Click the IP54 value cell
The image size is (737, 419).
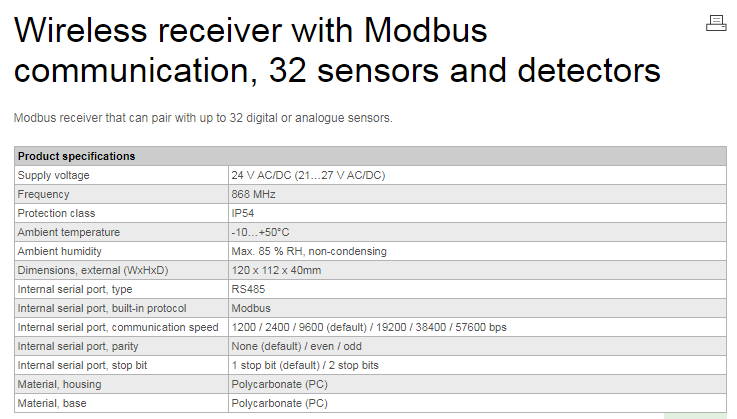click(243, 213)
